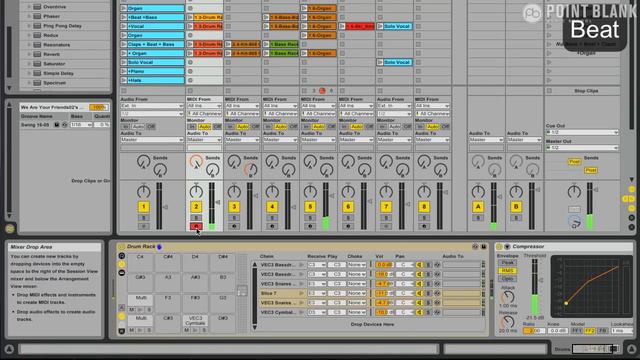Screen dimensions: 640x360
Task: Click the Drum Rack hot-swap icon
Action: click(475, 247)
